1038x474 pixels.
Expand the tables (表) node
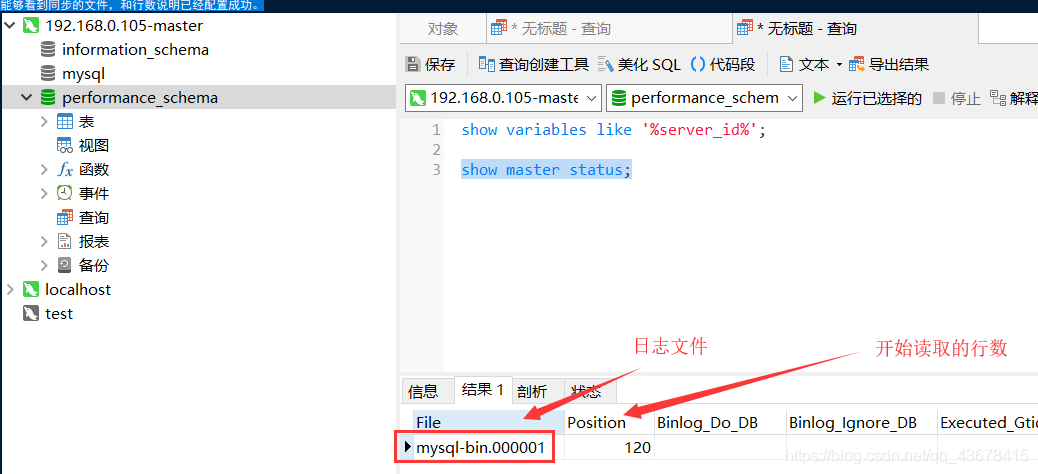click(x=44, y=122)
